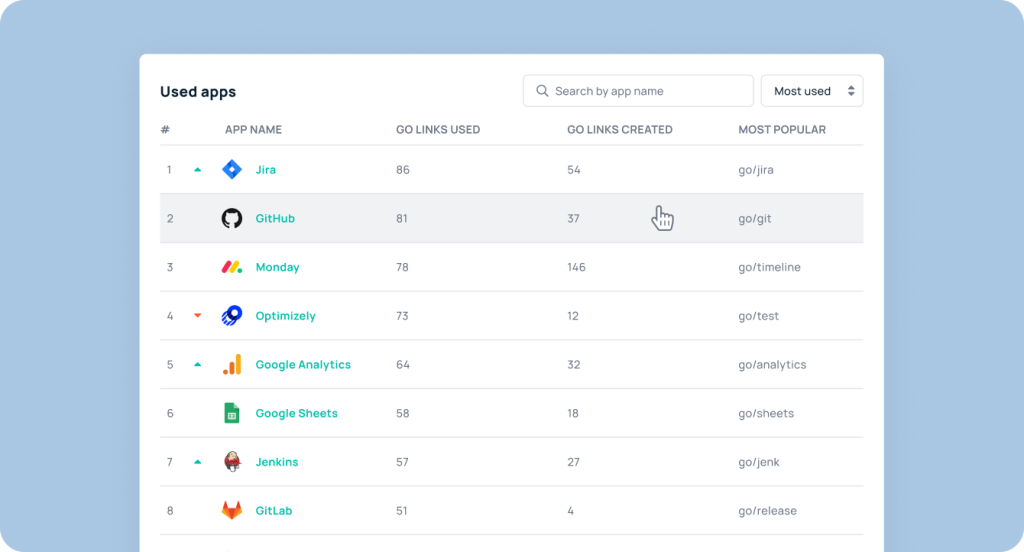Viewport: 1024px width, 552px height.
Task: Open the Optimizely app link
Action: point(285,316)
